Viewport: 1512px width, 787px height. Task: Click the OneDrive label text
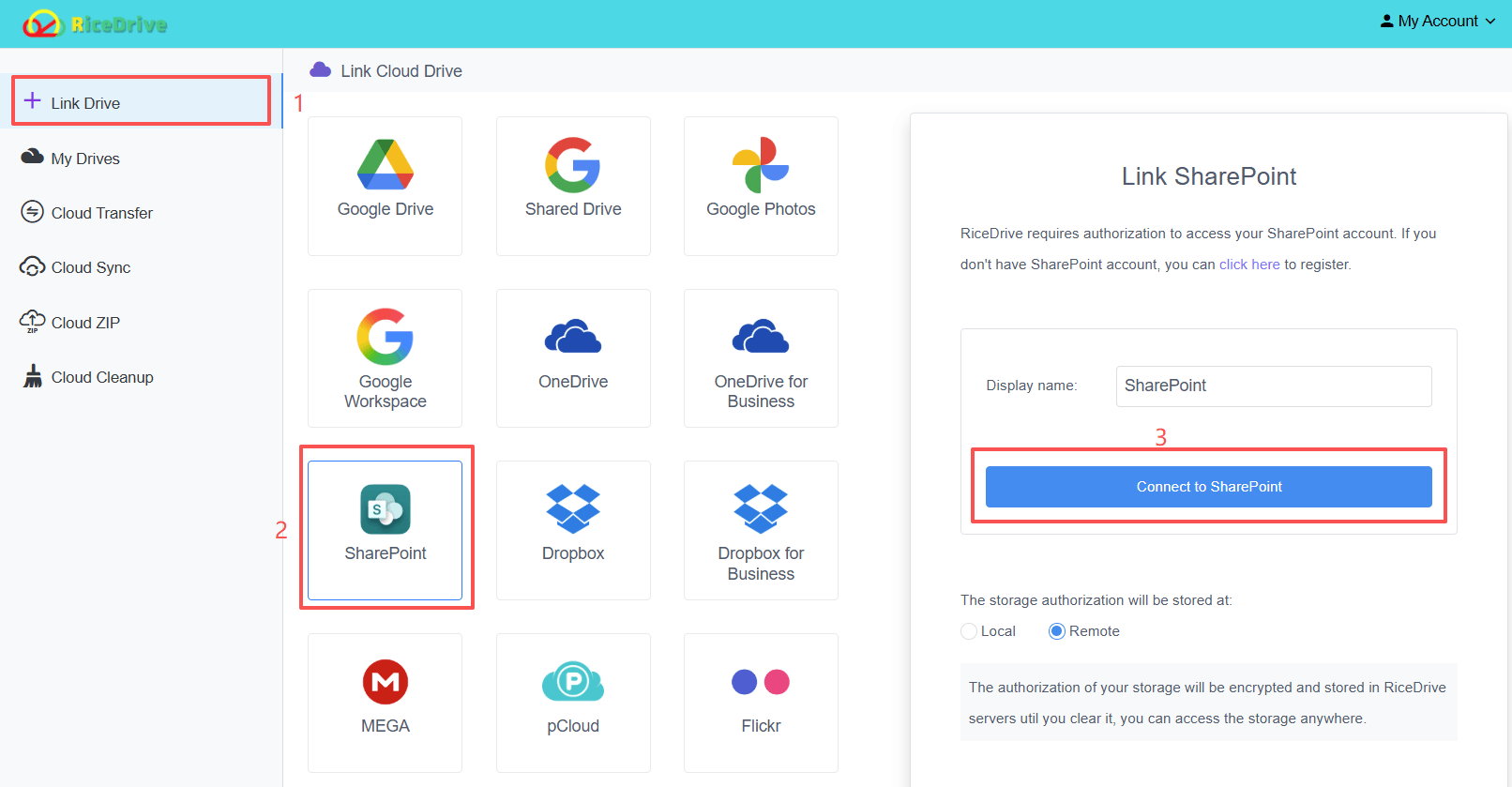(573, 382)
